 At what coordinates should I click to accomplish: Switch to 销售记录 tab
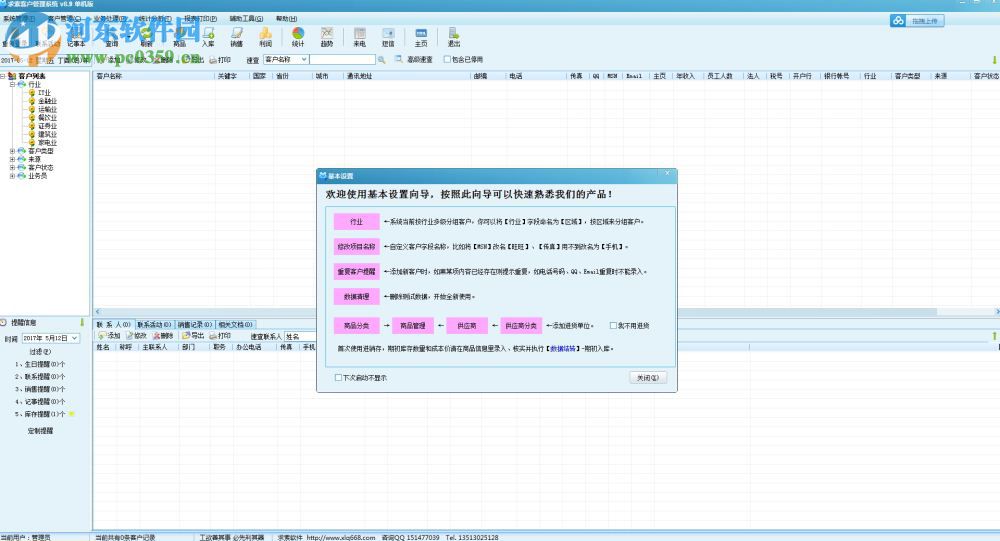pos(195,325)
